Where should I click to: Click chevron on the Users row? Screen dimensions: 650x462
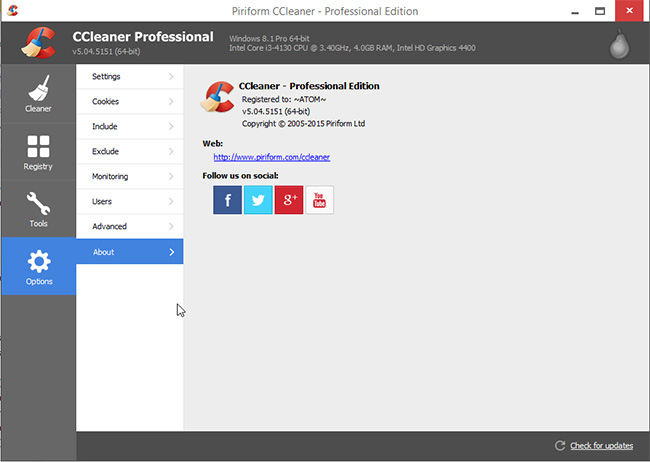[171, 202]
